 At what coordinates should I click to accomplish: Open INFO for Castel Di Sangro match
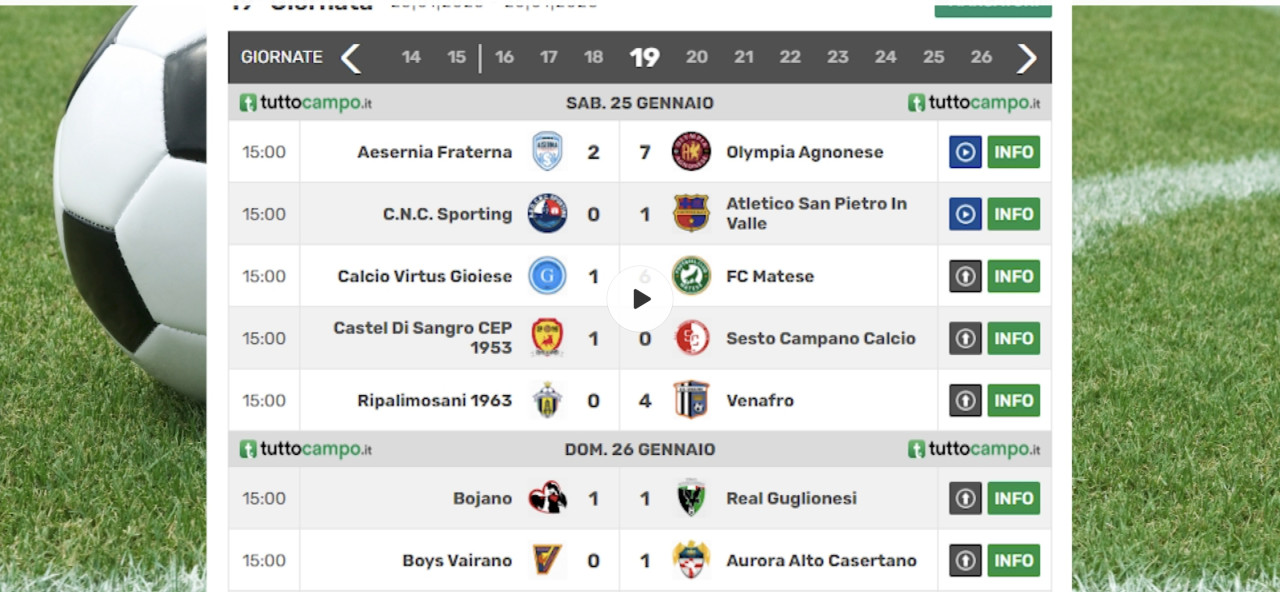(x=1014, y=338)
